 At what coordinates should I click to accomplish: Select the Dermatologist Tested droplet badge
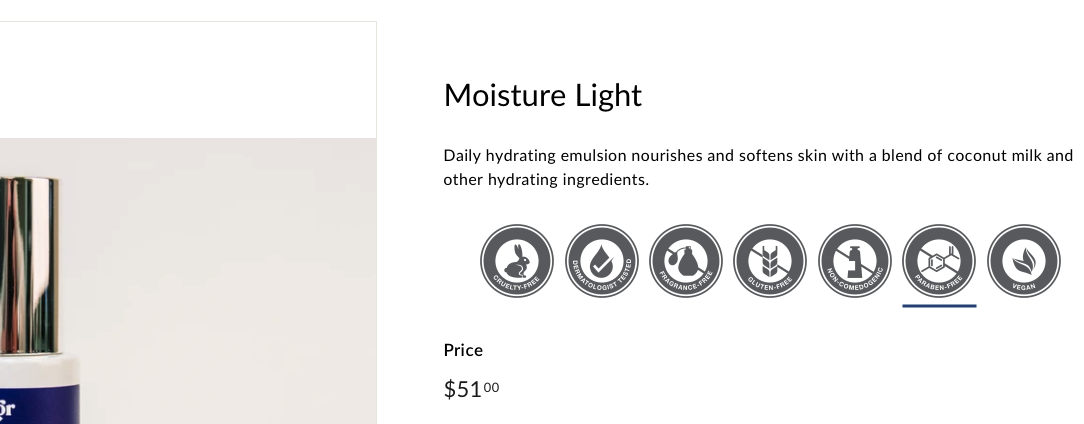[x=601, y=261]
